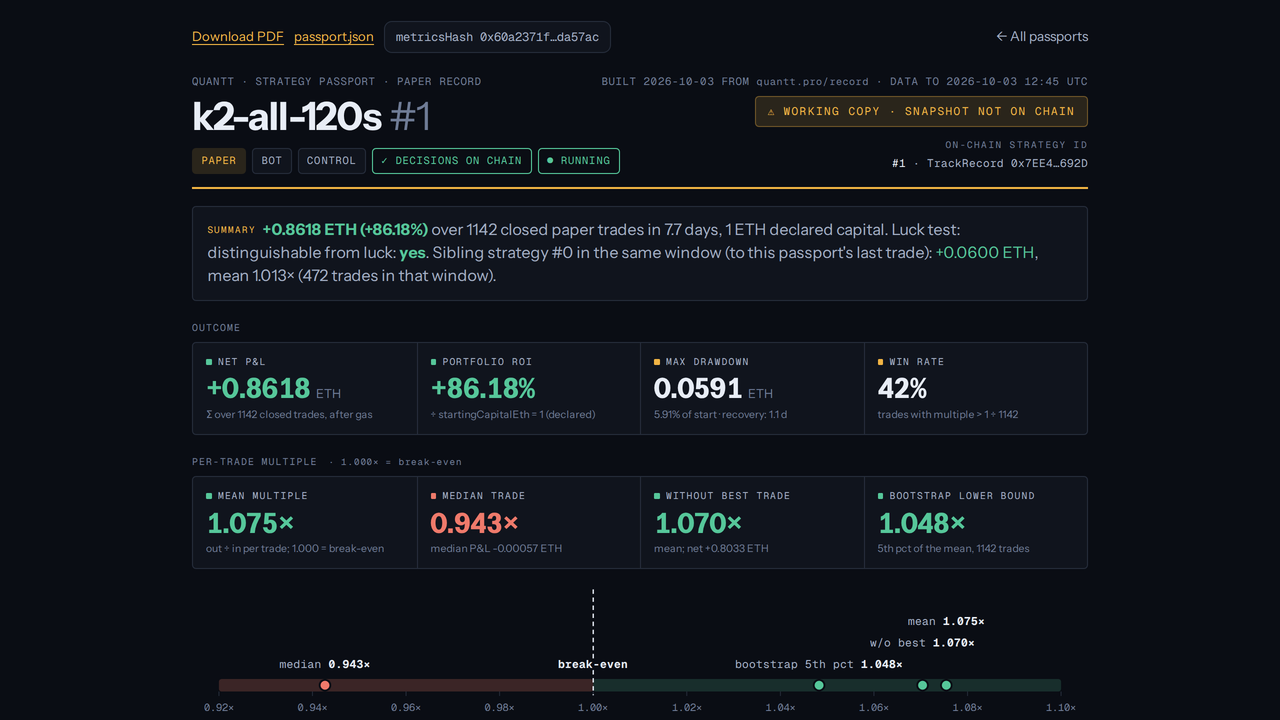This screenshot has height=720, width=1280.
Task: Select the Net P&L outcome card
Action: (x=305, y=389)
